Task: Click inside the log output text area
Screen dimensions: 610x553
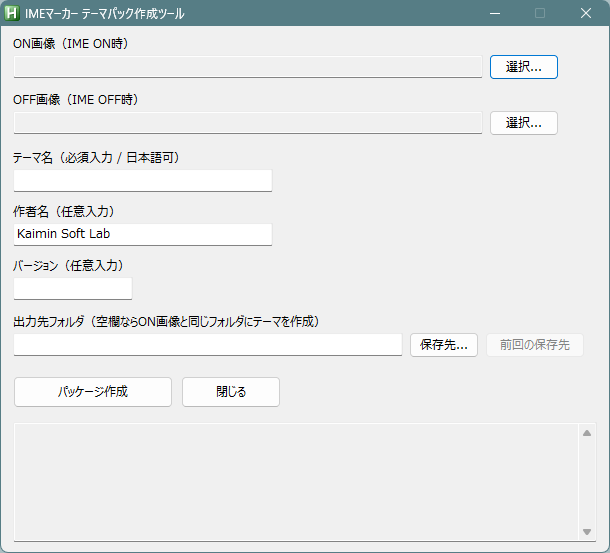Action: 296,482
